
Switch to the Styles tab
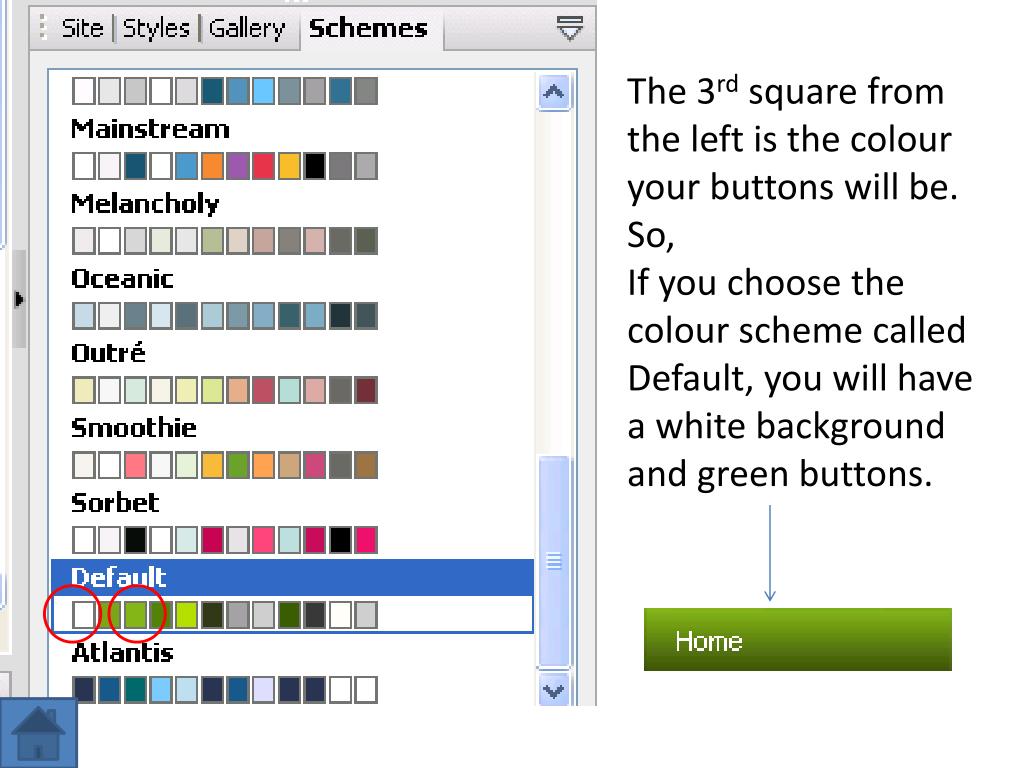(156, 29)
